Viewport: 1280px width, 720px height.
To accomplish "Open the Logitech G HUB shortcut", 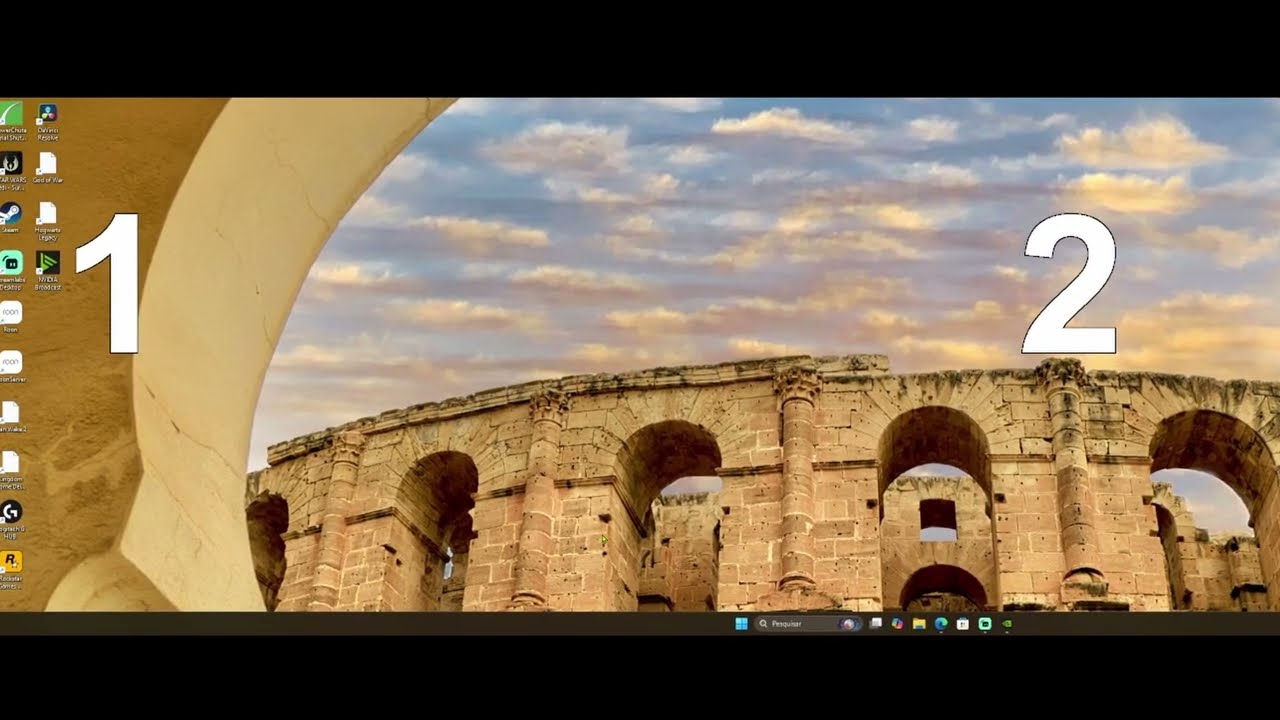I will [10, 518].
